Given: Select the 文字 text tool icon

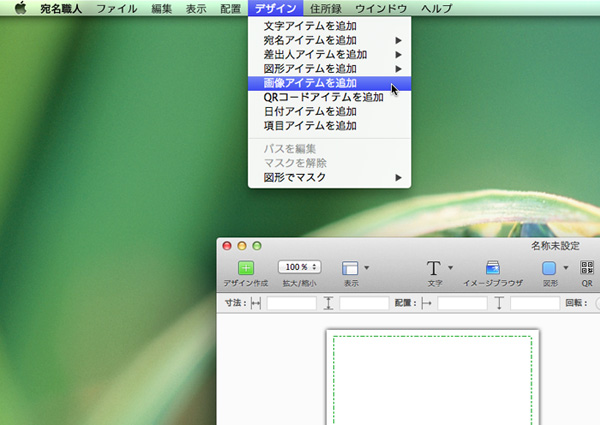Looking at the screenshot, I should pyautogui.click(x=434, y=268).
